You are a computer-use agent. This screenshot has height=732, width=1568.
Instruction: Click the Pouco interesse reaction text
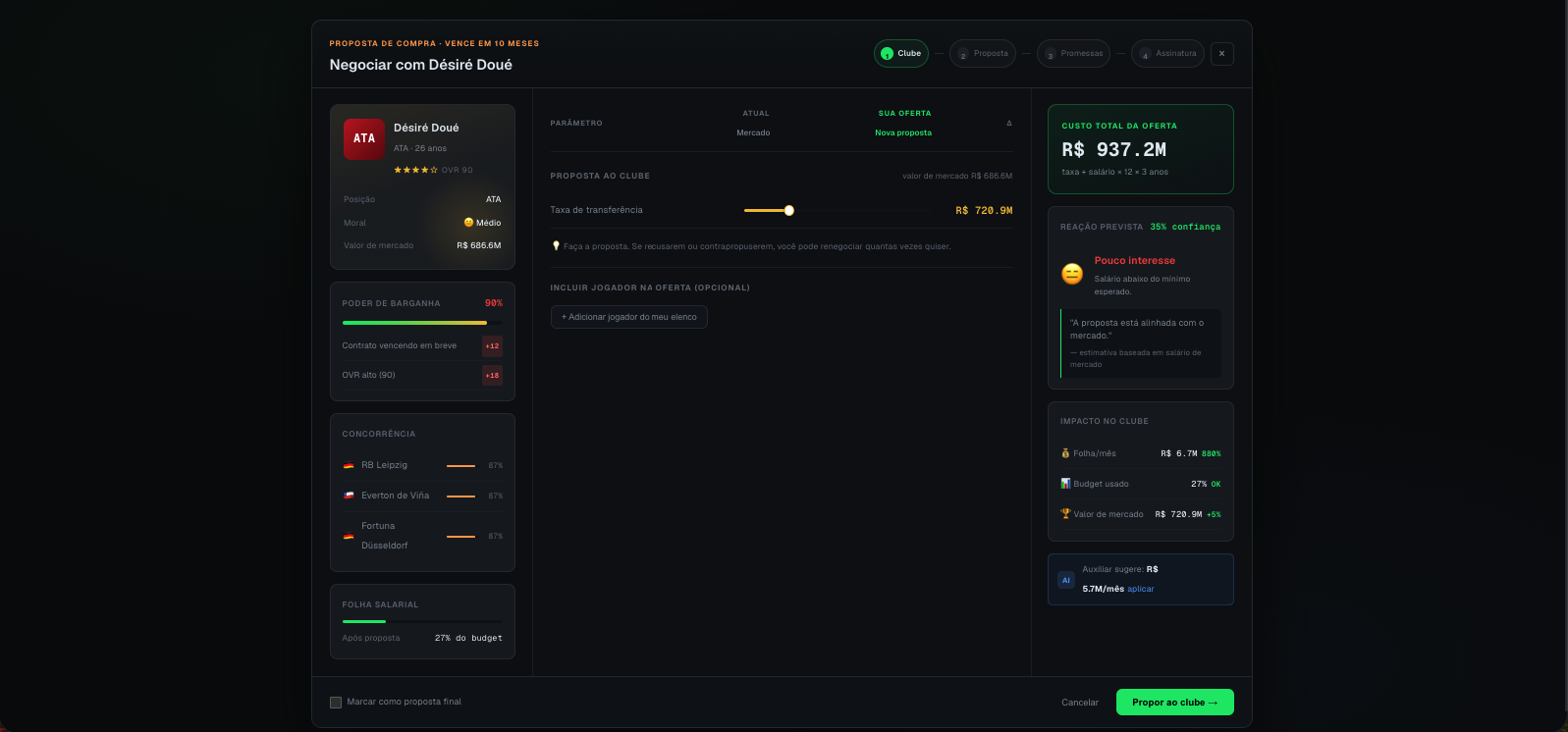1135,261
